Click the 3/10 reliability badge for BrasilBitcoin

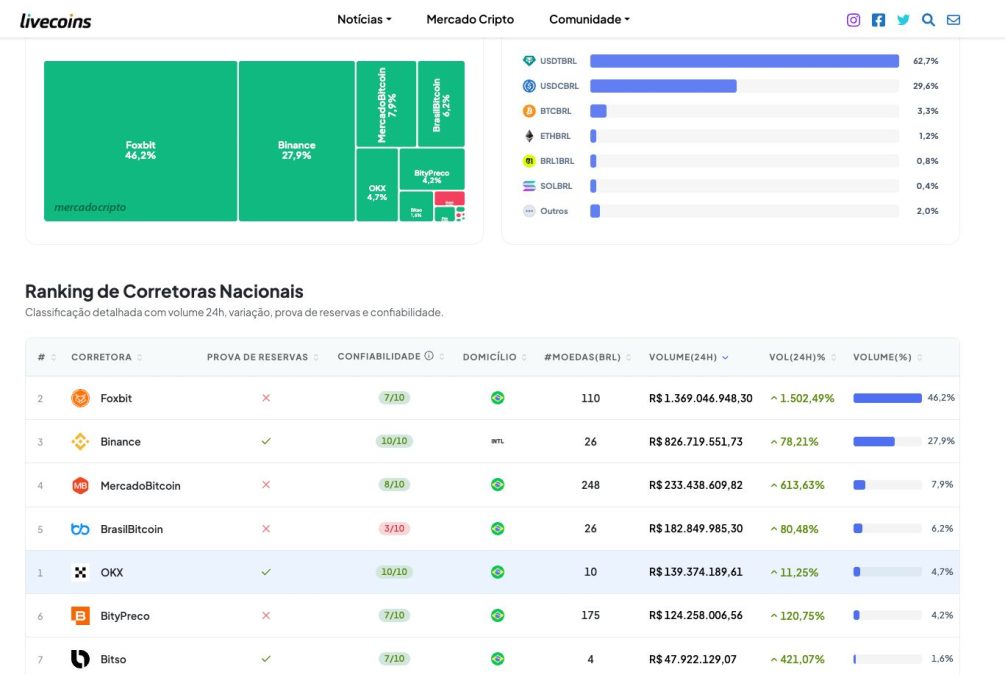click(394, 528)
